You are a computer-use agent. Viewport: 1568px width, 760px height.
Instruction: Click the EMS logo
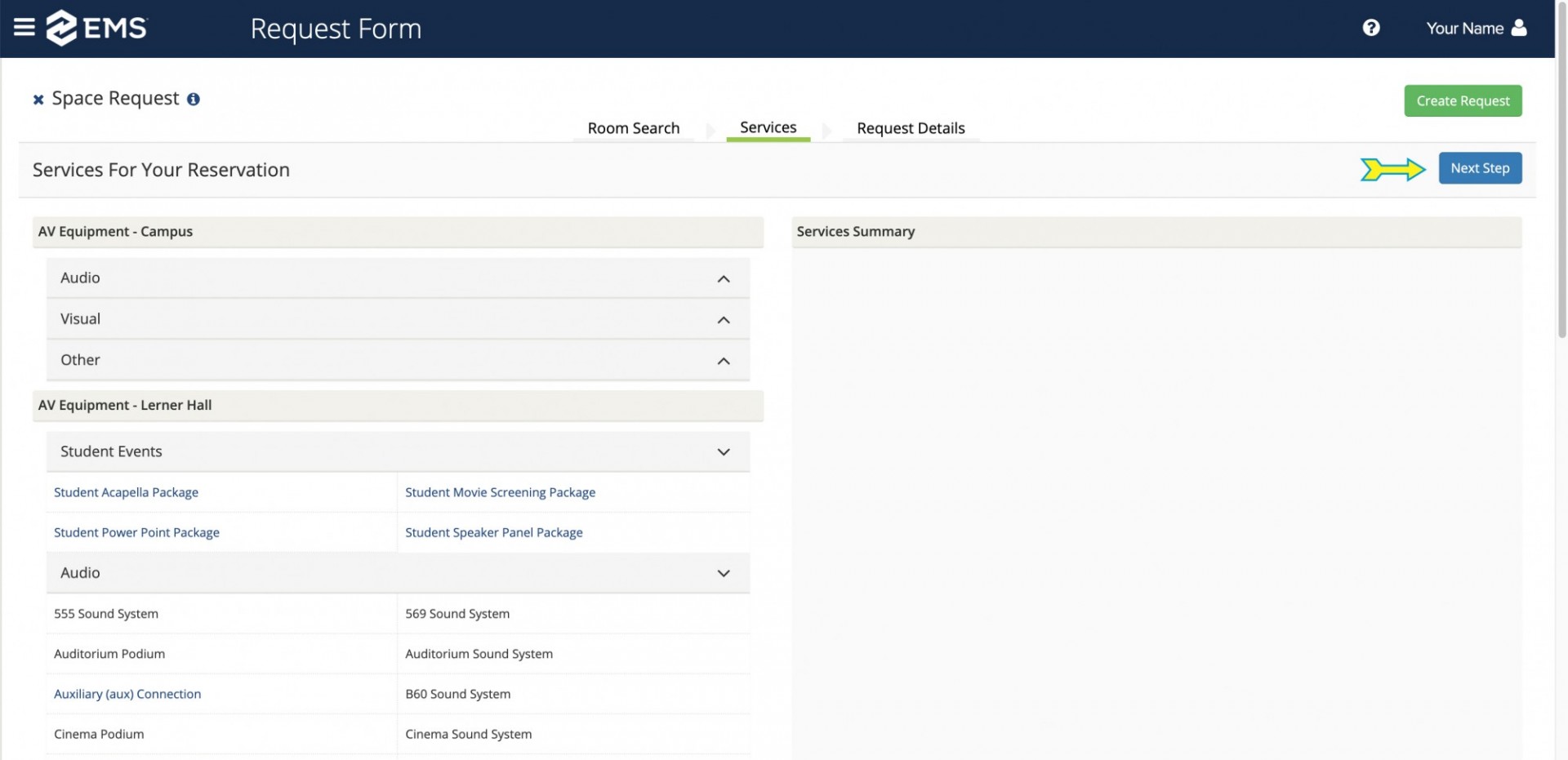click(x=96, y=28)
